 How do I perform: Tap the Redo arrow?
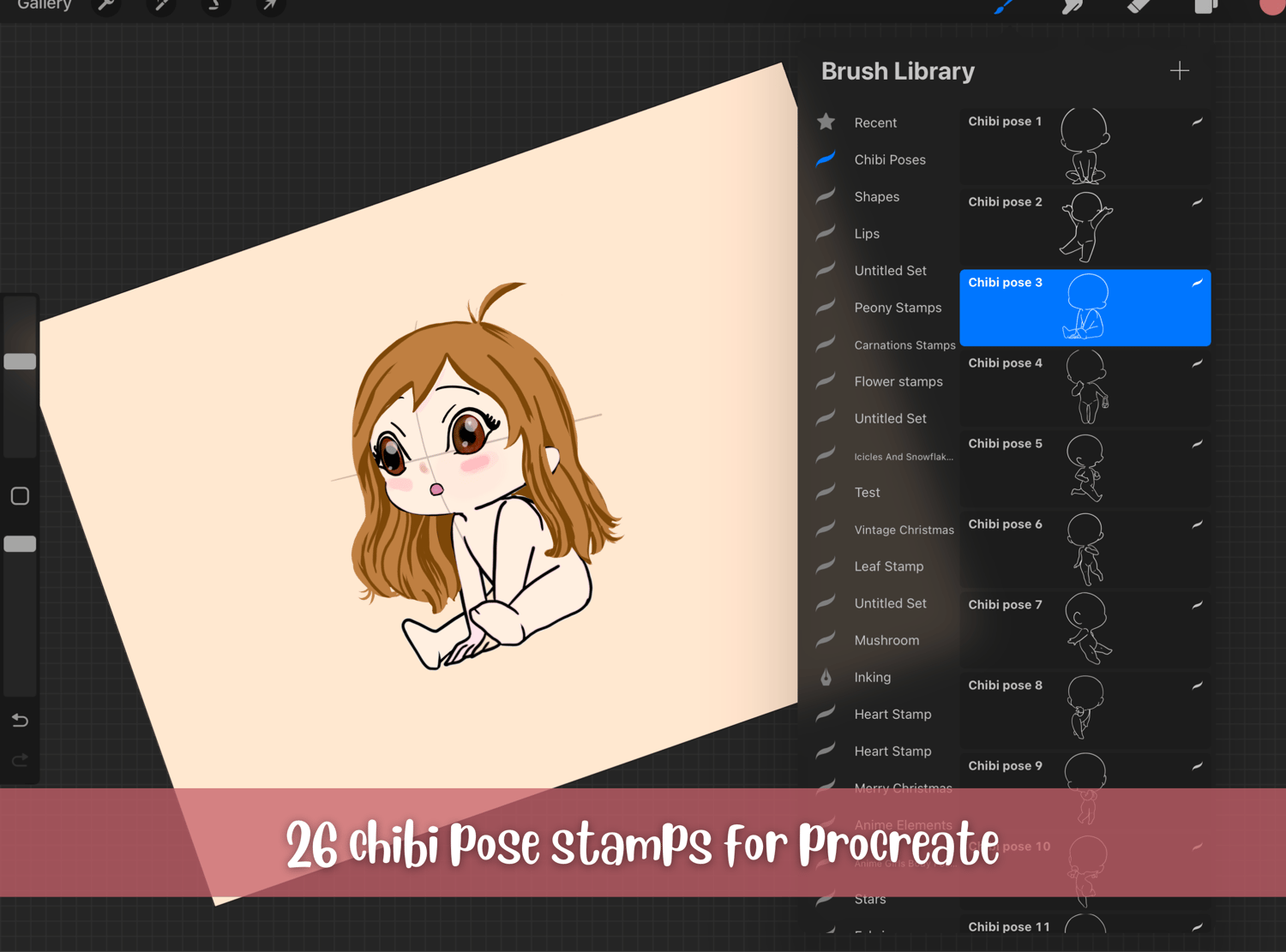(20, 760)
